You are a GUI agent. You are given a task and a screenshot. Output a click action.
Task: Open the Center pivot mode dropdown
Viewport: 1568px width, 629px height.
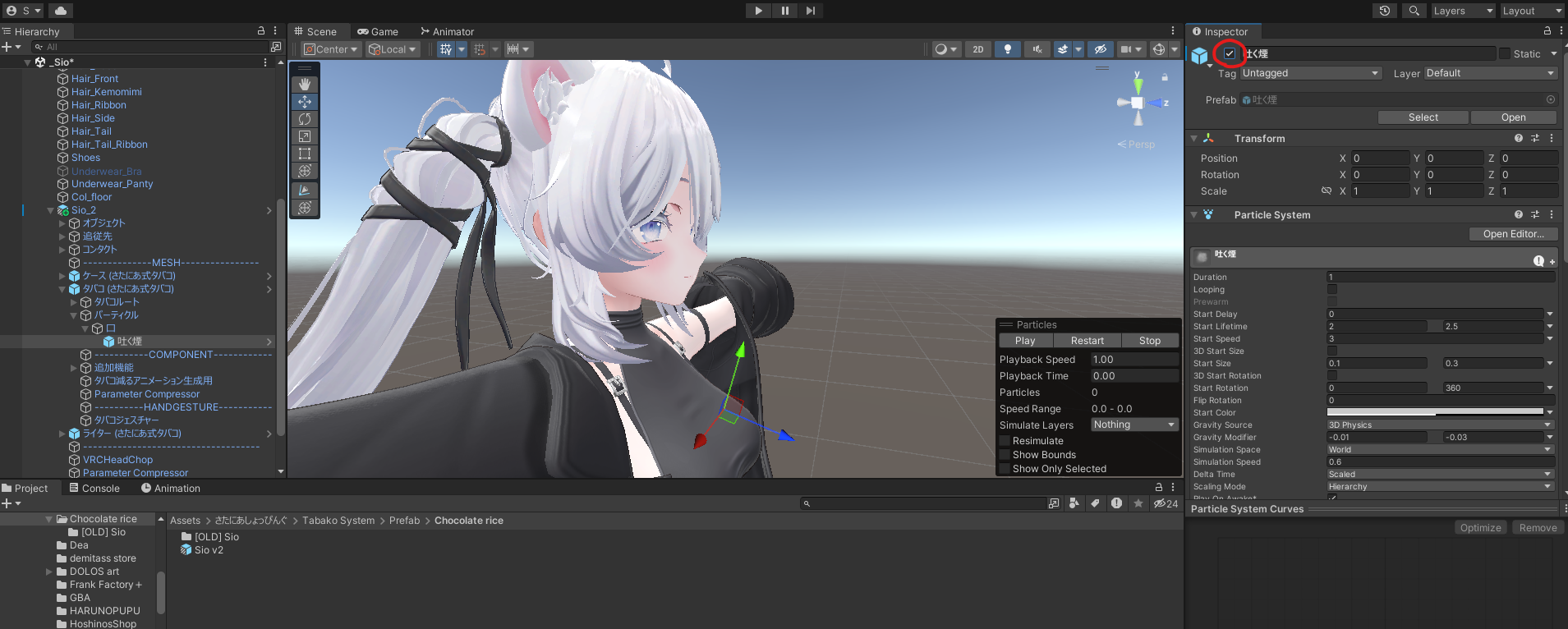[330, 49]
